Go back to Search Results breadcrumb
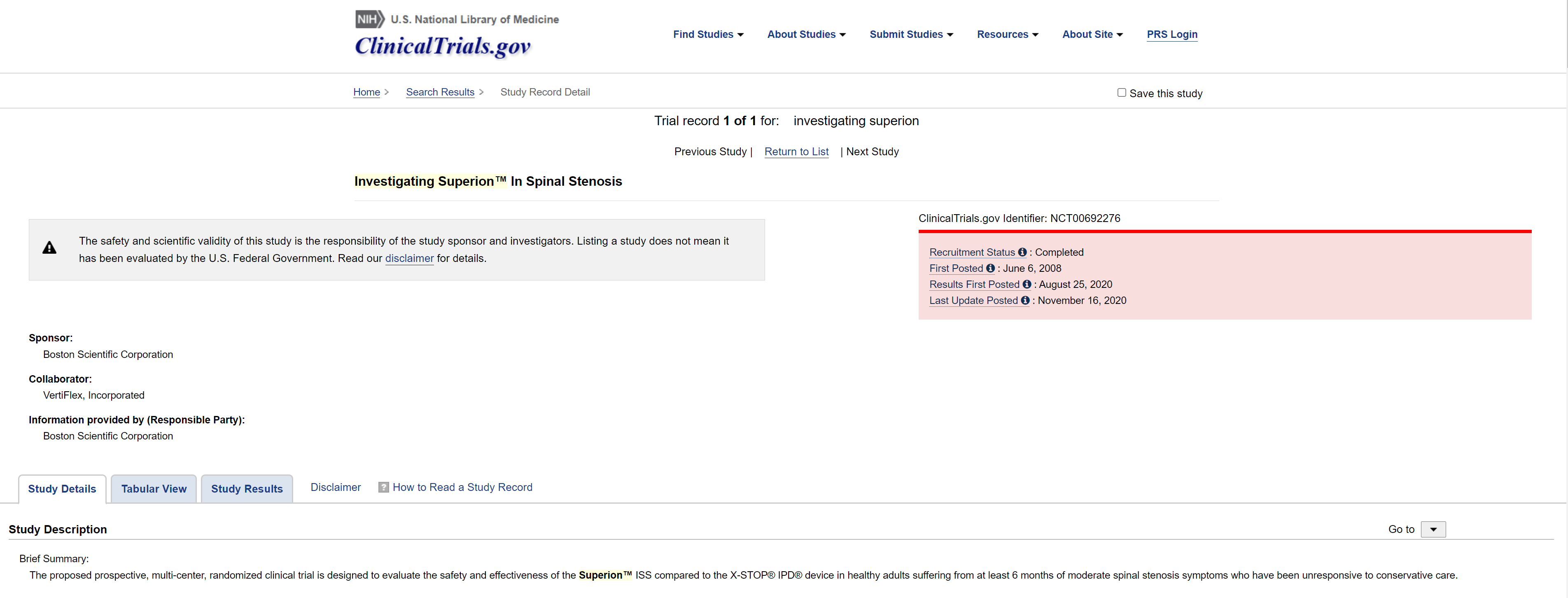 (x=440, y=92)
